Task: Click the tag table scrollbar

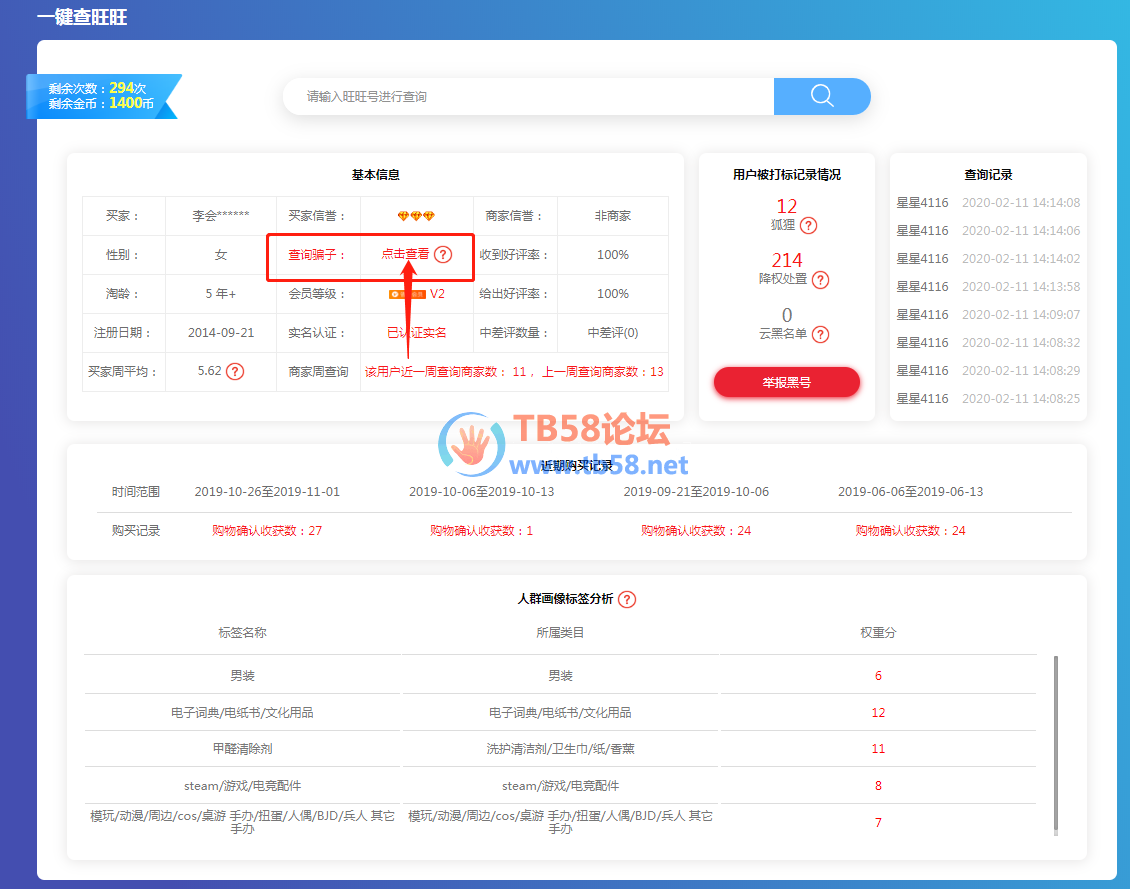Action: 1056,745
